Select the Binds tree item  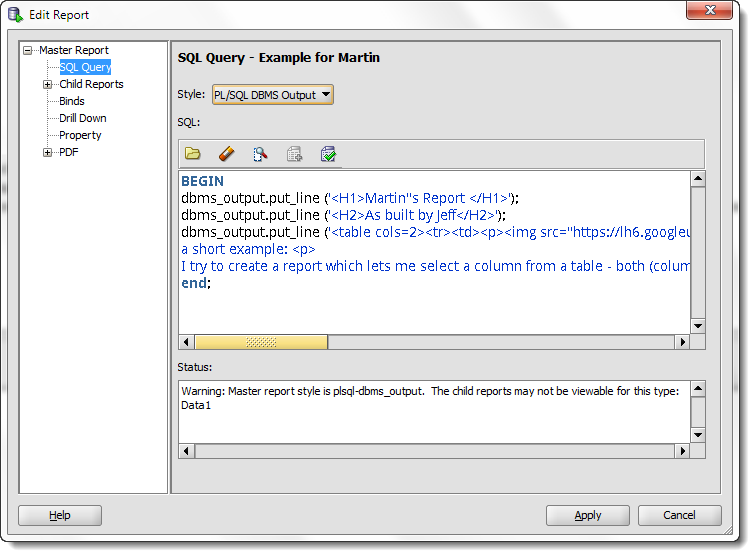pos(72,101)
